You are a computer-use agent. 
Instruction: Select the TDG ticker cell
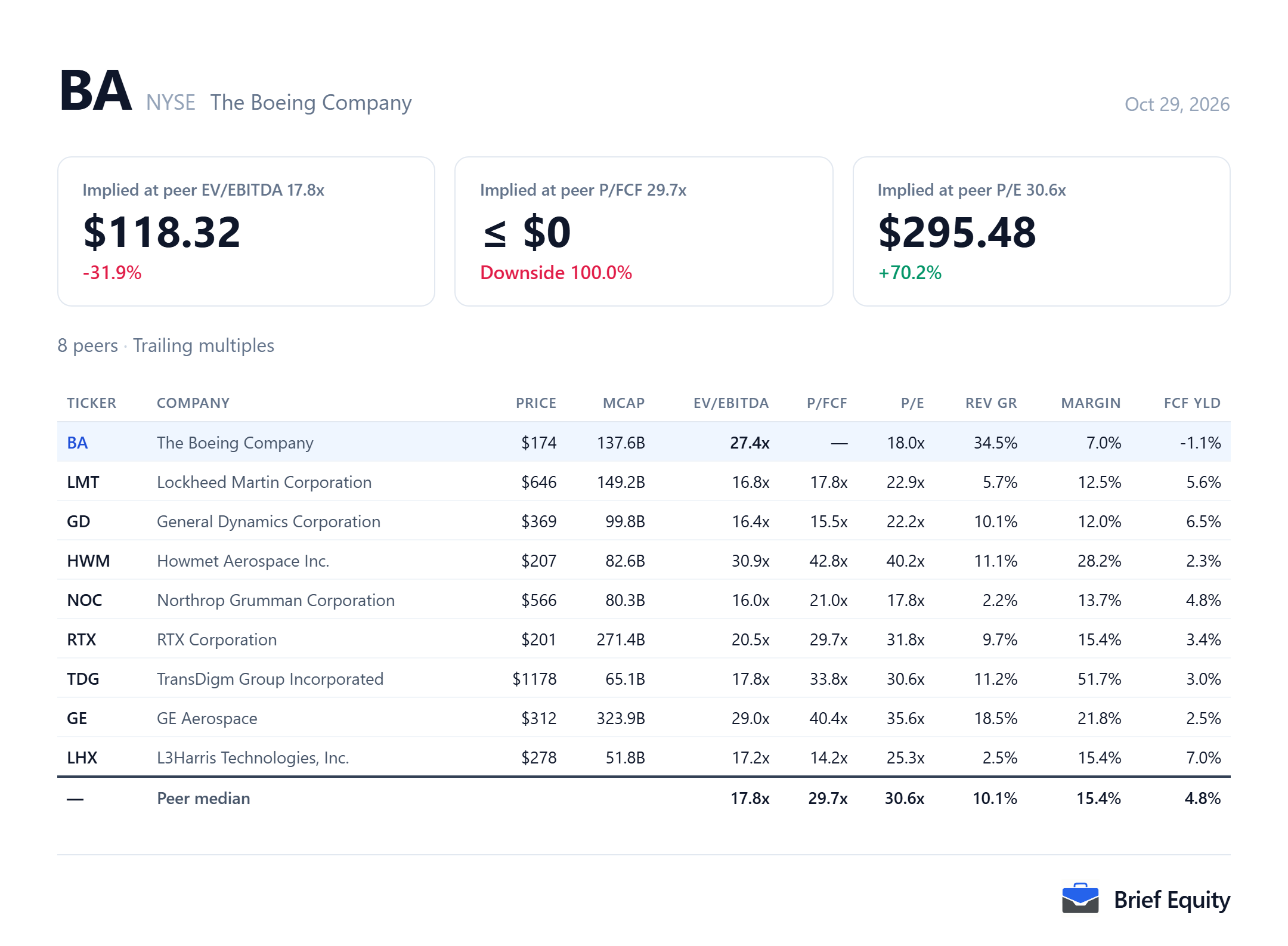(x=83, y=679)
